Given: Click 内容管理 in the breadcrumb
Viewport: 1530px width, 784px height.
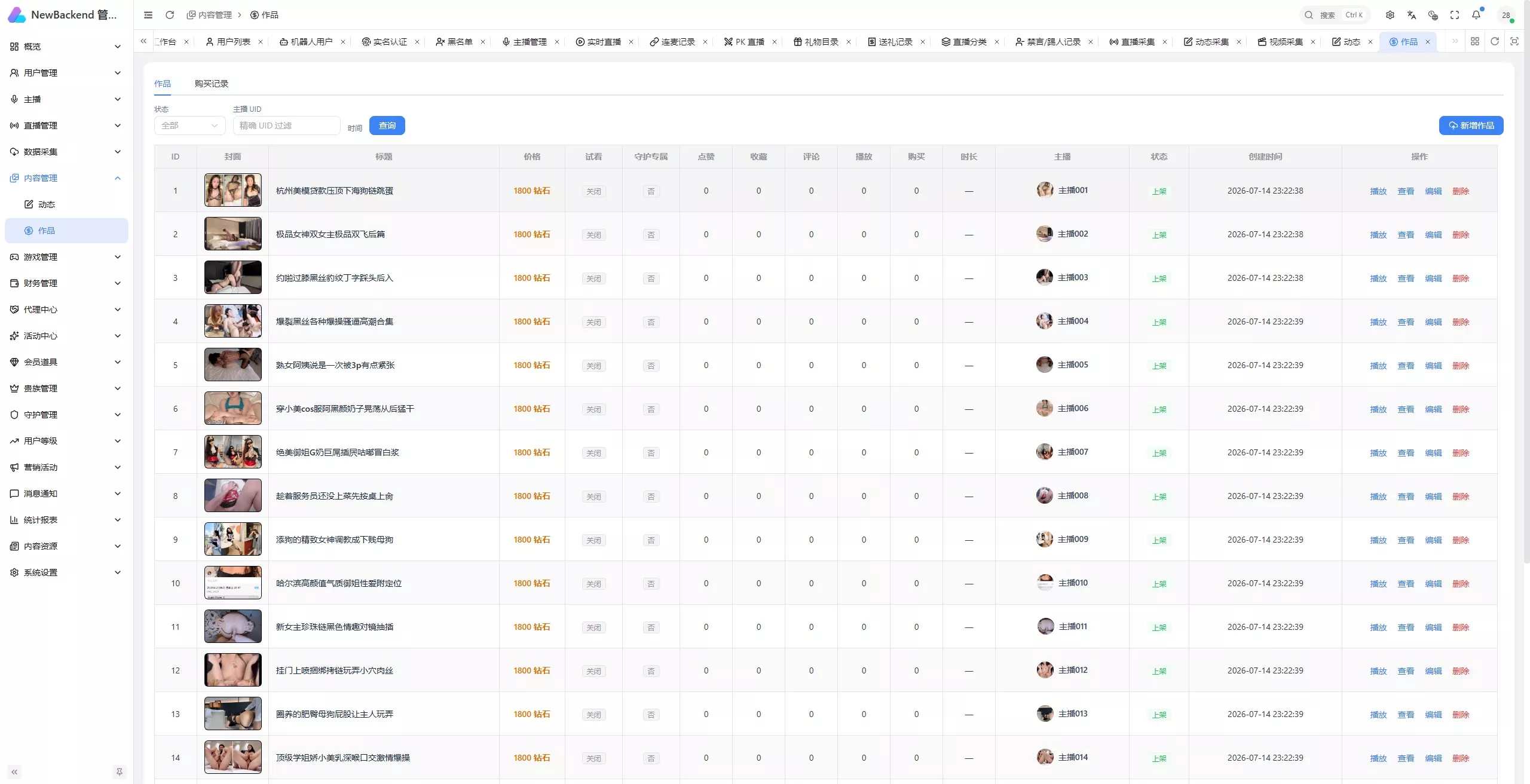Looking at the screenshot, I should 209,15.
